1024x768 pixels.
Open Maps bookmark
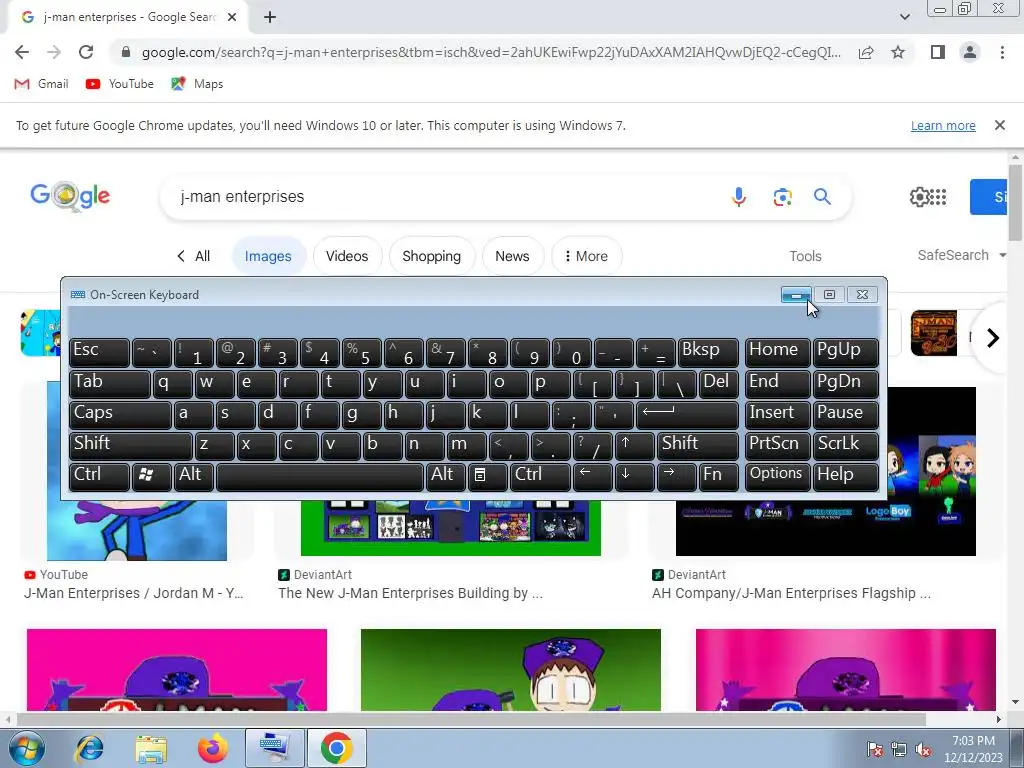197,84
